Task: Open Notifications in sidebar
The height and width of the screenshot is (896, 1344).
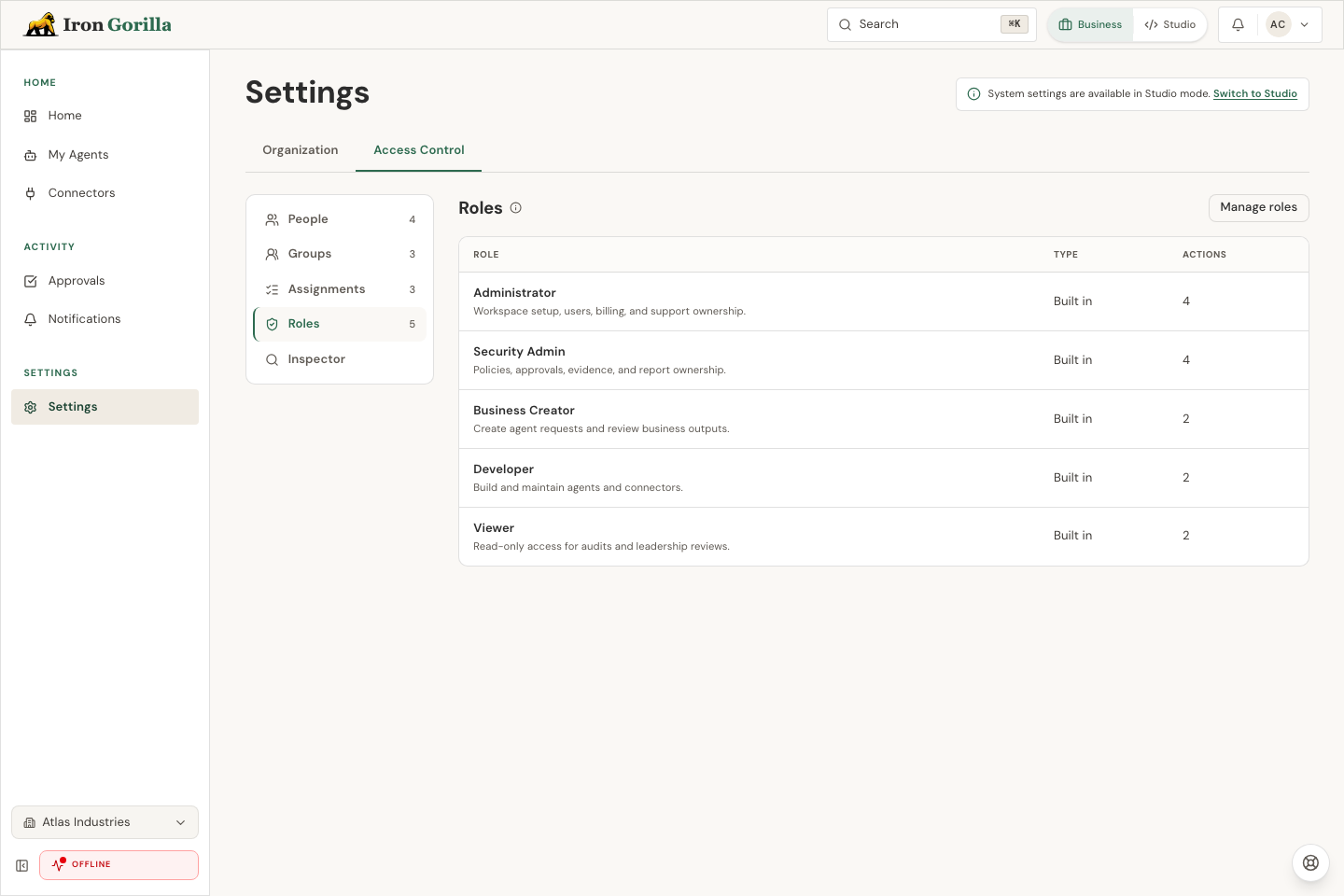Action: (x=105, y=319)
